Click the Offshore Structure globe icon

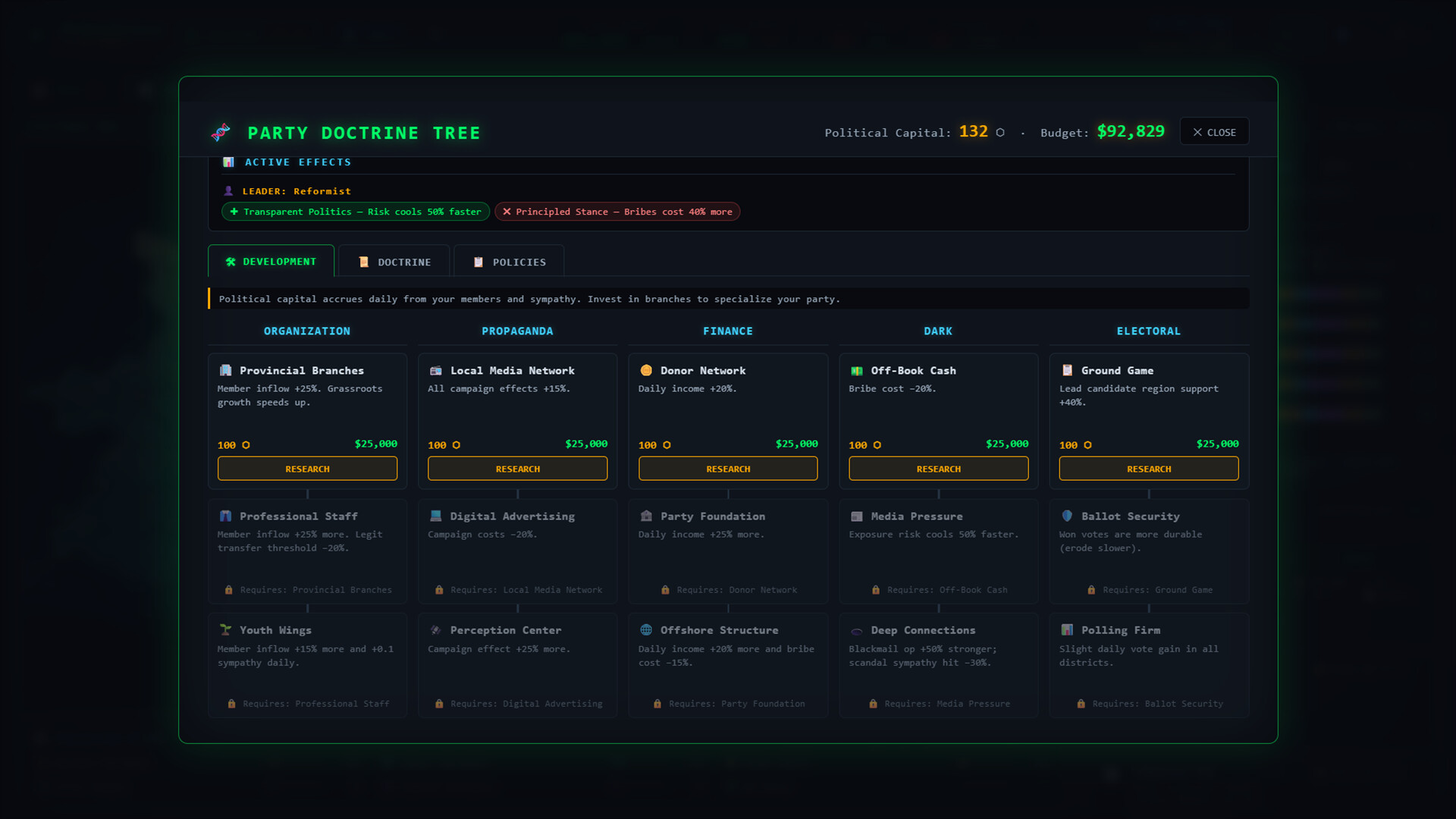[646, 630]
